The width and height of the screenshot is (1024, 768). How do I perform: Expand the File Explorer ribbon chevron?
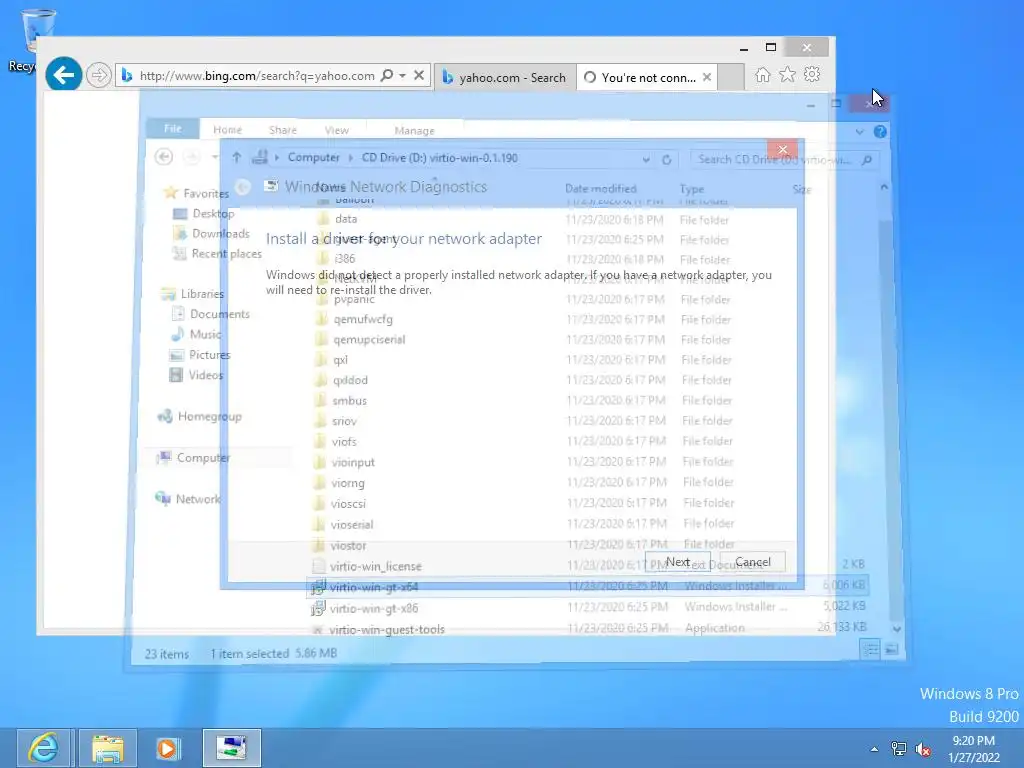point(859,132)
